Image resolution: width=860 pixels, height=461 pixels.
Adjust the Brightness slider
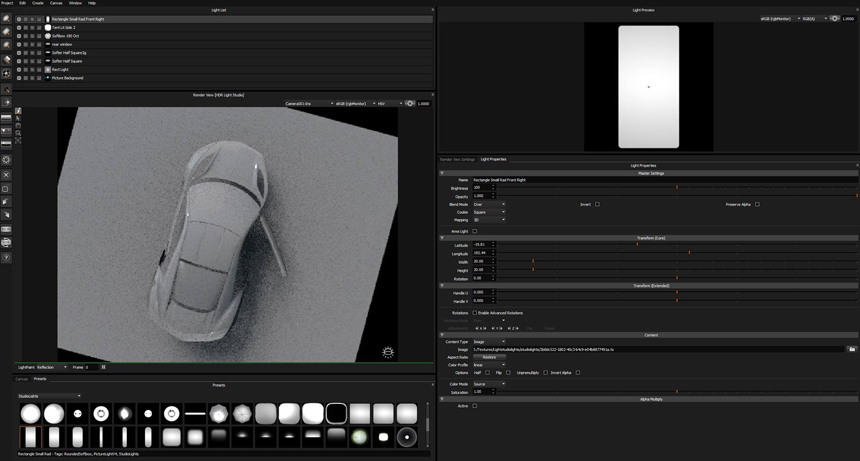[677, 187]
